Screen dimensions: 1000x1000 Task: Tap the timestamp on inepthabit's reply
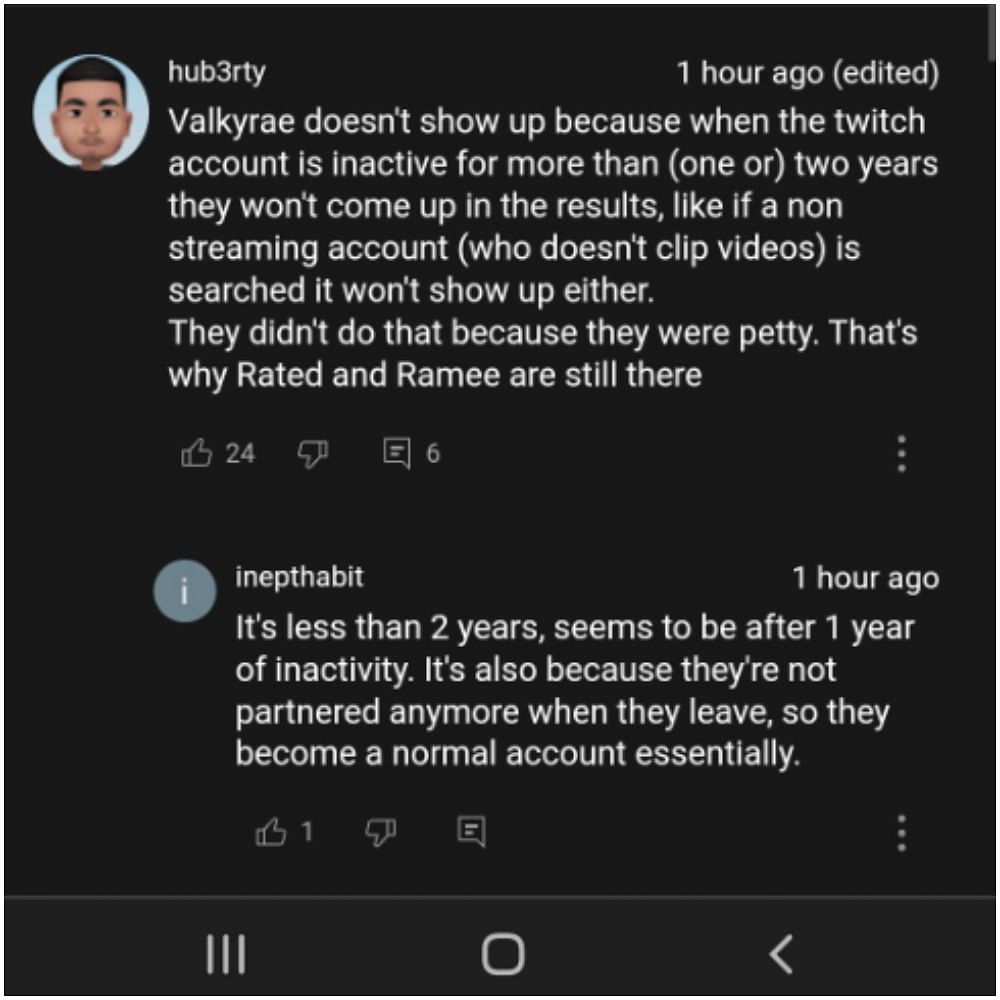865,578
